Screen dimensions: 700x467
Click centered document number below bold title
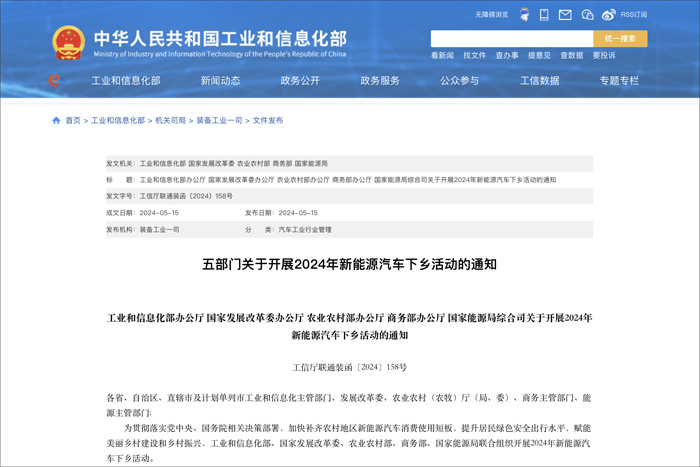[x=350, y=367]
